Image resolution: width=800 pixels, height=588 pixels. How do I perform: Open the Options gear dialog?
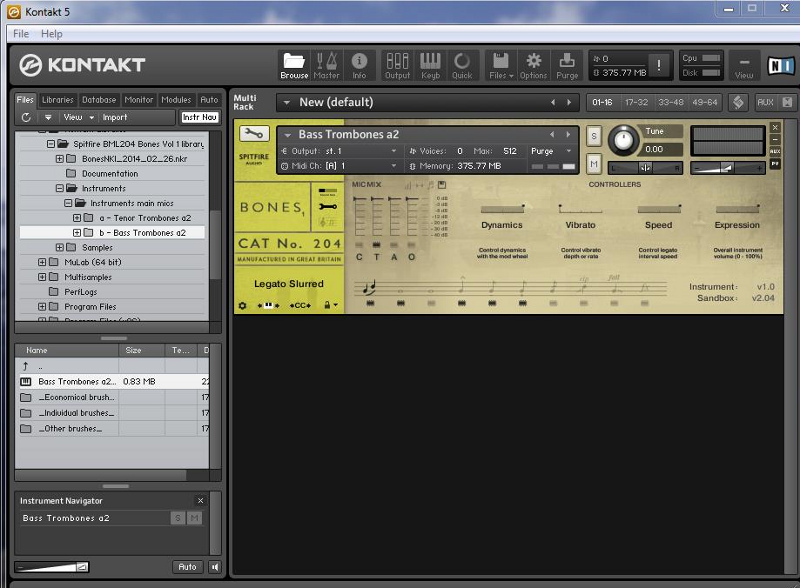[x=534, y=65]
